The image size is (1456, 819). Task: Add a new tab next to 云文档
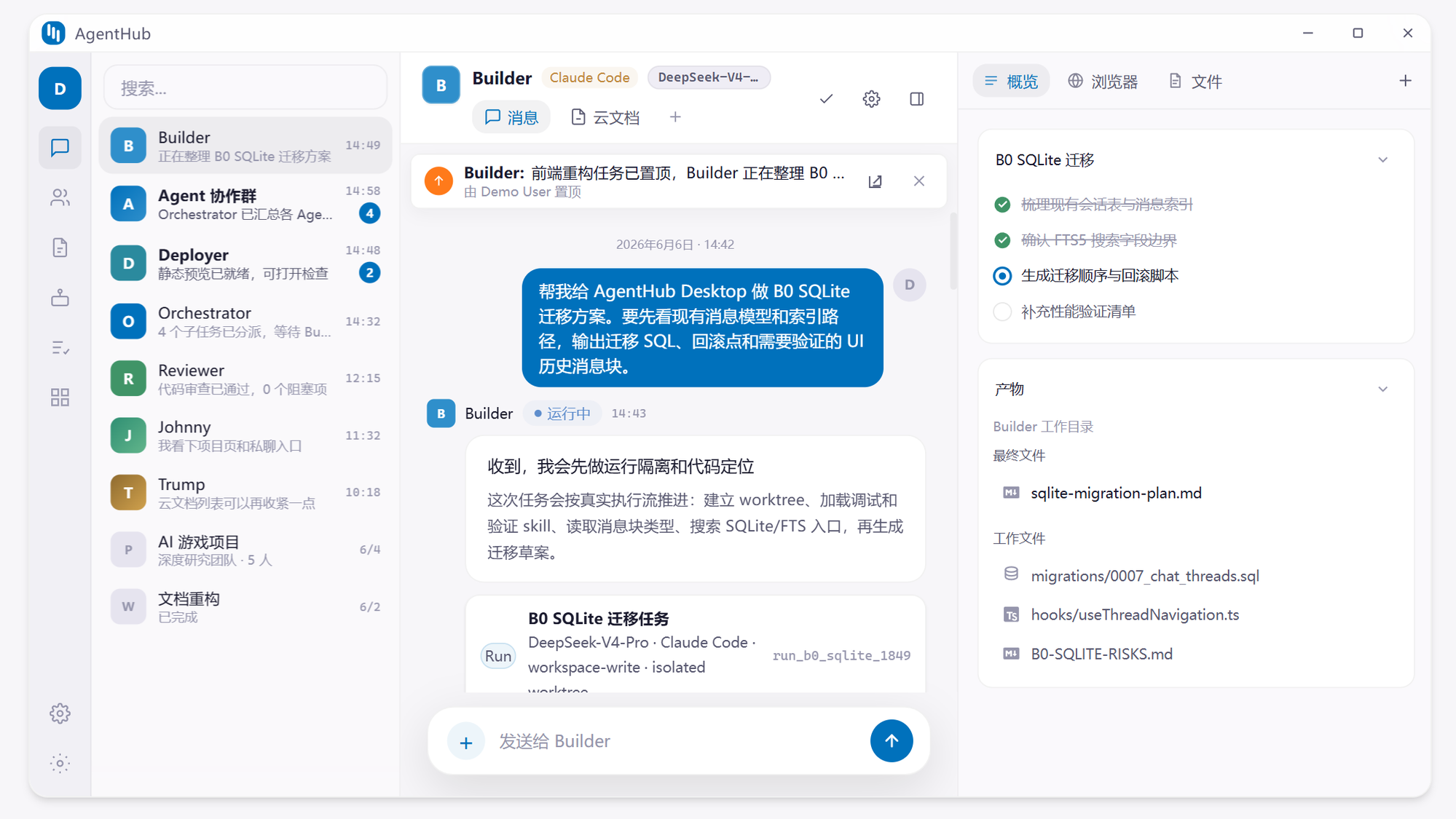(x=675, y=117)
